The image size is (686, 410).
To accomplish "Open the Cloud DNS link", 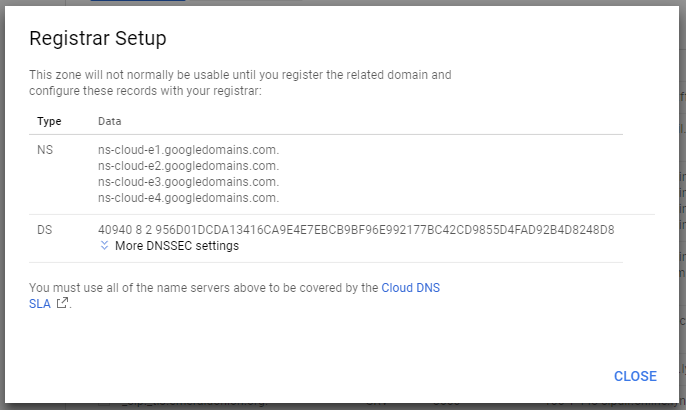I will (x=410, y=288).
